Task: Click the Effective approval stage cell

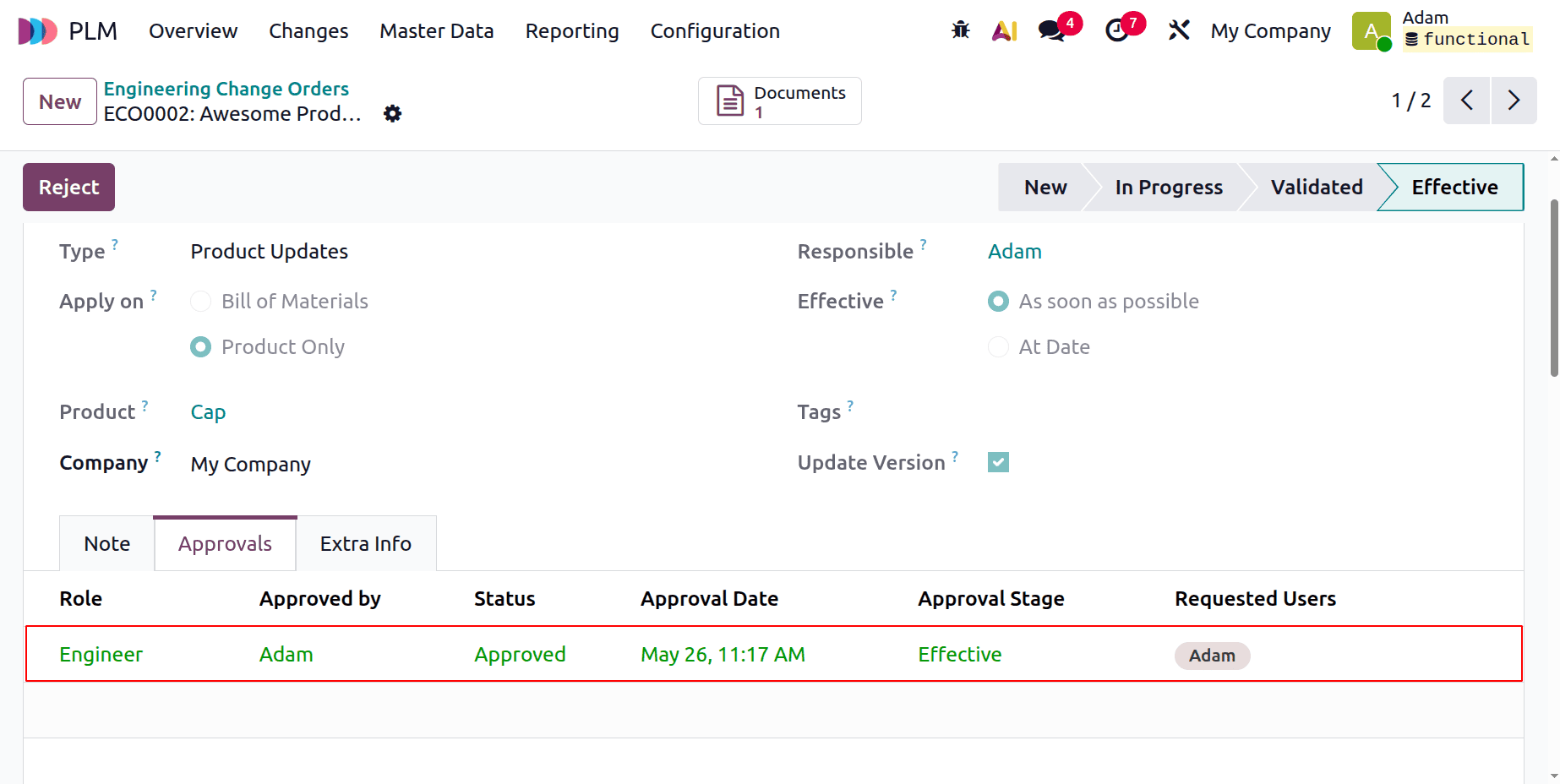Action: [959, 655]
